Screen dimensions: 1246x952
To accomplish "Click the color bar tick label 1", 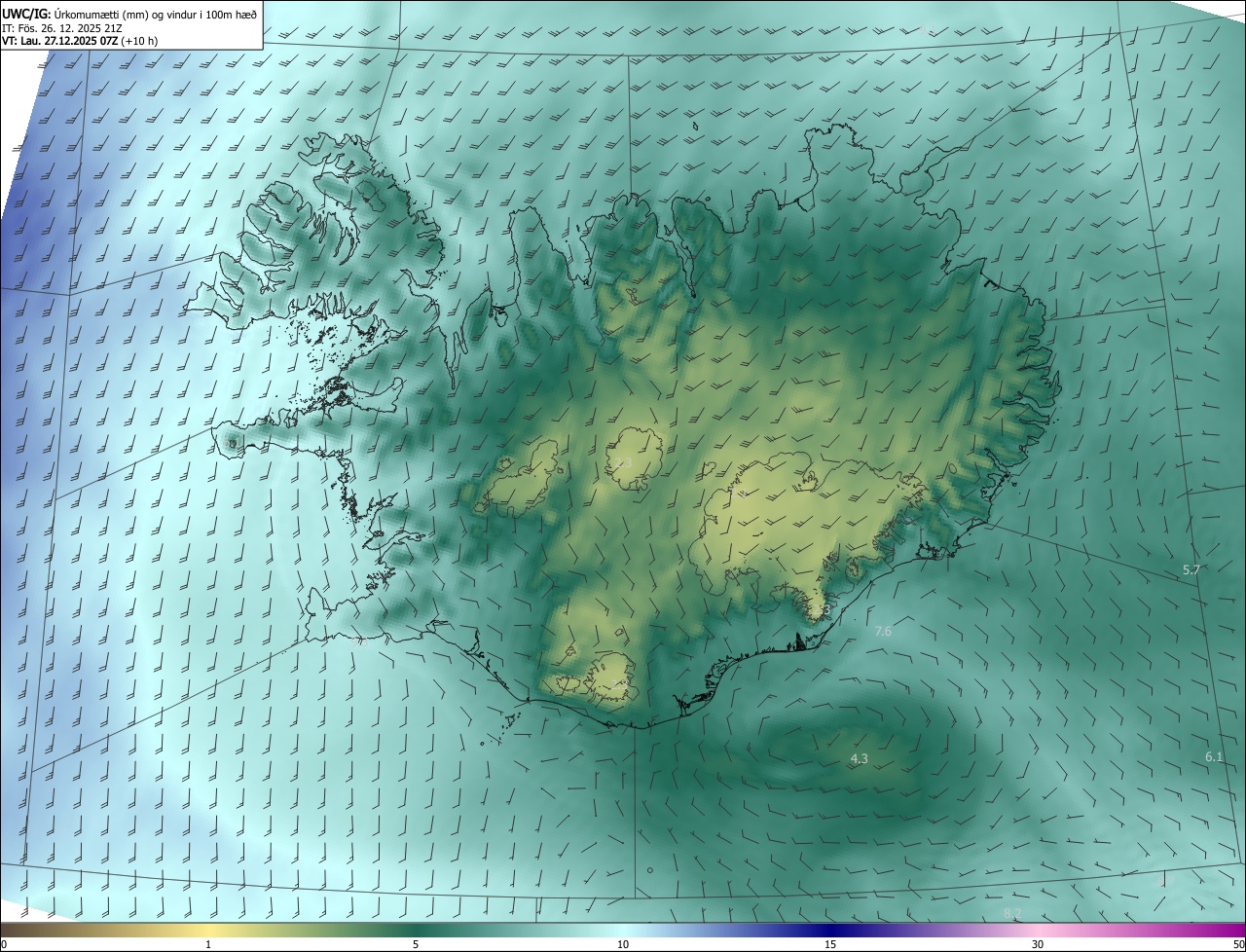I will coord(208,945).
